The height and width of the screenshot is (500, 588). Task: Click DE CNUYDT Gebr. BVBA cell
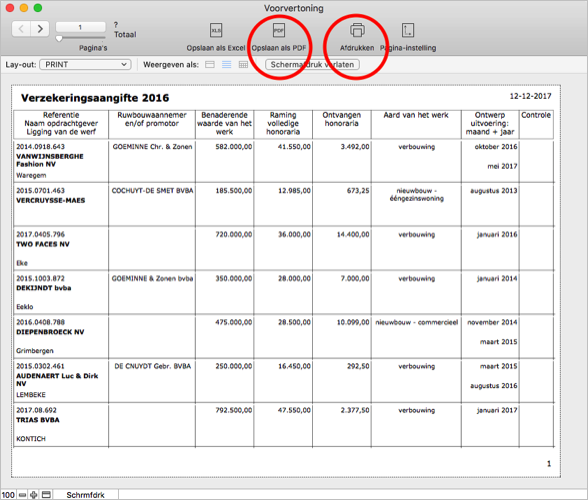153,366
